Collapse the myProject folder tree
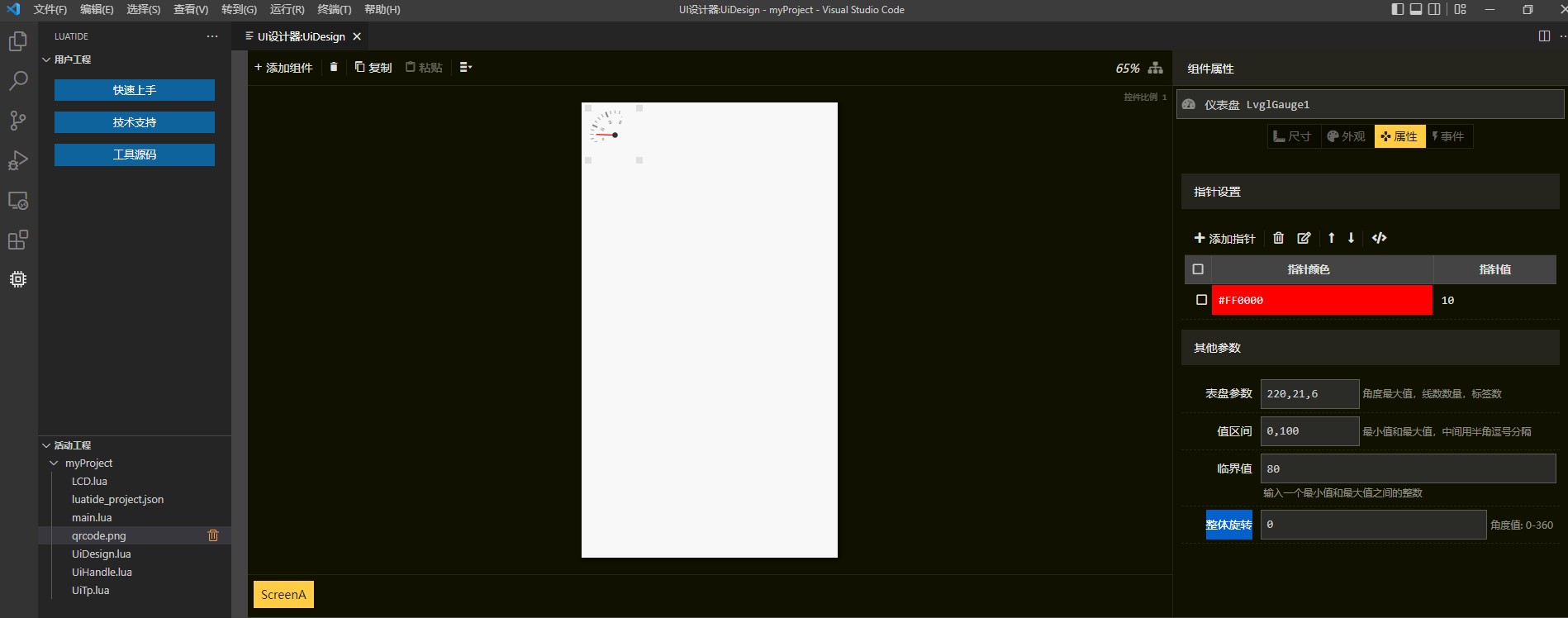Image resolution: width=1568 pixels, height=618 pixels. [55, 463]
